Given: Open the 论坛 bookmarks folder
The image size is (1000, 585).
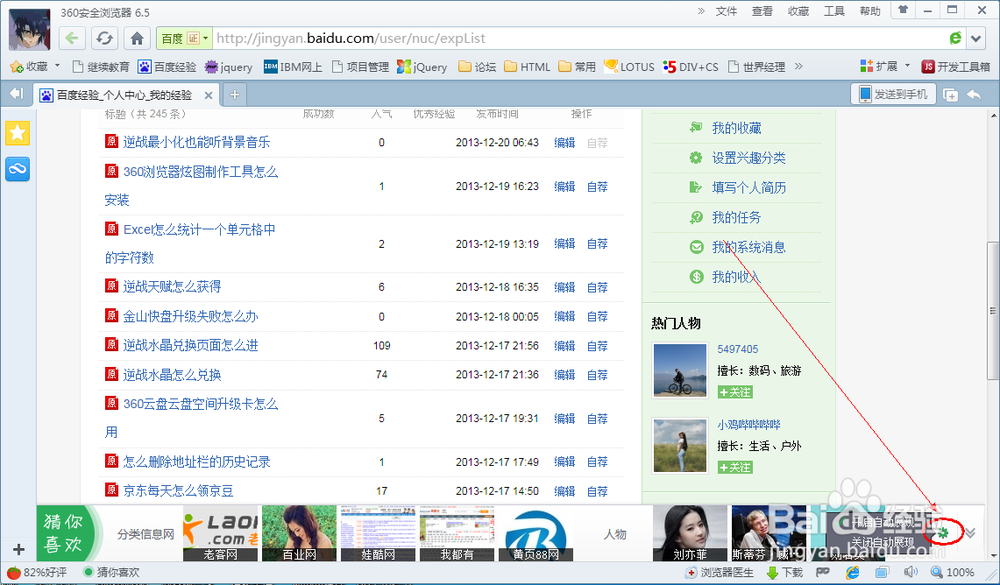Looking at the screenshot, I should [x=477, y=67].
